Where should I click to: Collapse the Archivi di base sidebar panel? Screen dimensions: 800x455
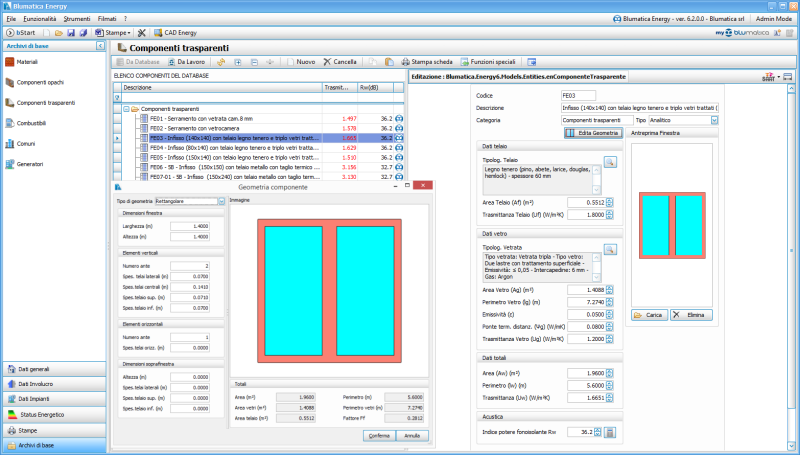100,46
